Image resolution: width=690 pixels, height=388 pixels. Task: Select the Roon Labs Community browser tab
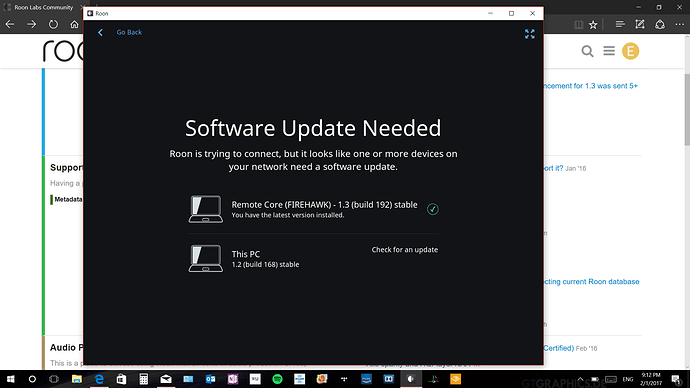[43, 7]
